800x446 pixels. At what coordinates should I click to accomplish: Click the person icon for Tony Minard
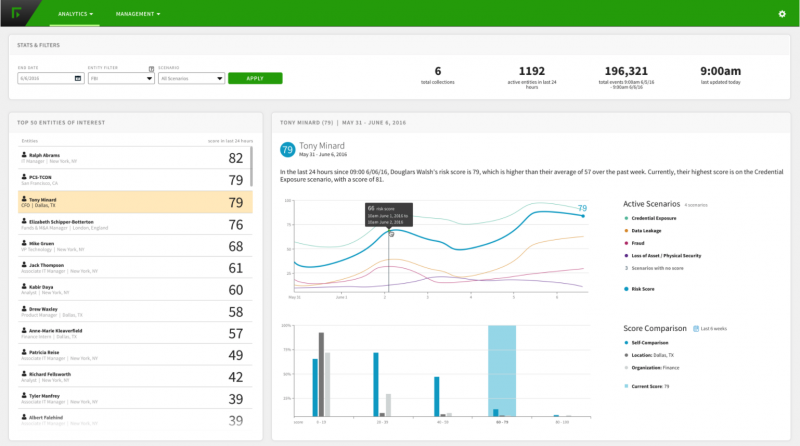24,199
